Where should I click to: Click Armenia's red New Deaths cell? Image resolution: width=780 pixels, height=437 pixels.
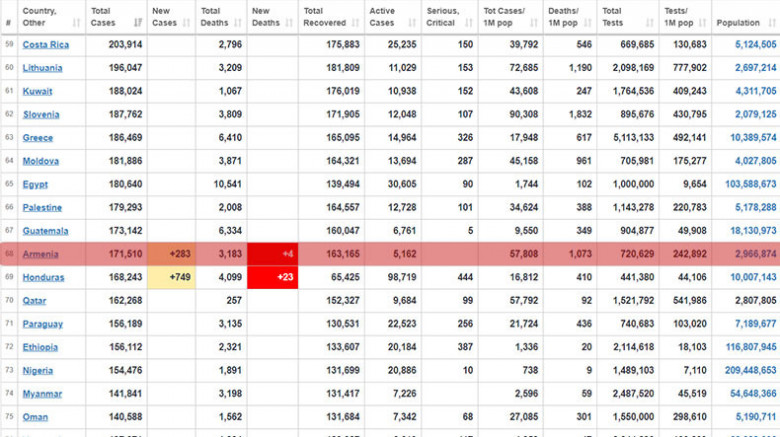[272, 255]
